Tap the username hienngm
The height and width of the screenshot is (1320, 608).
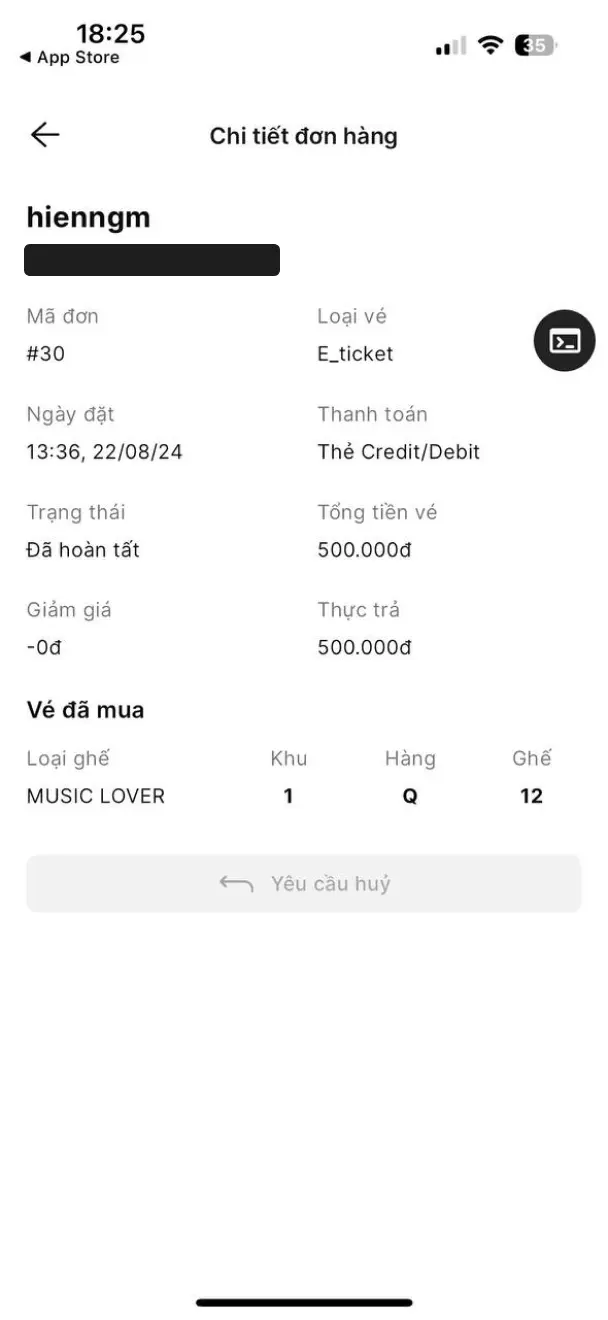(88, 217)
